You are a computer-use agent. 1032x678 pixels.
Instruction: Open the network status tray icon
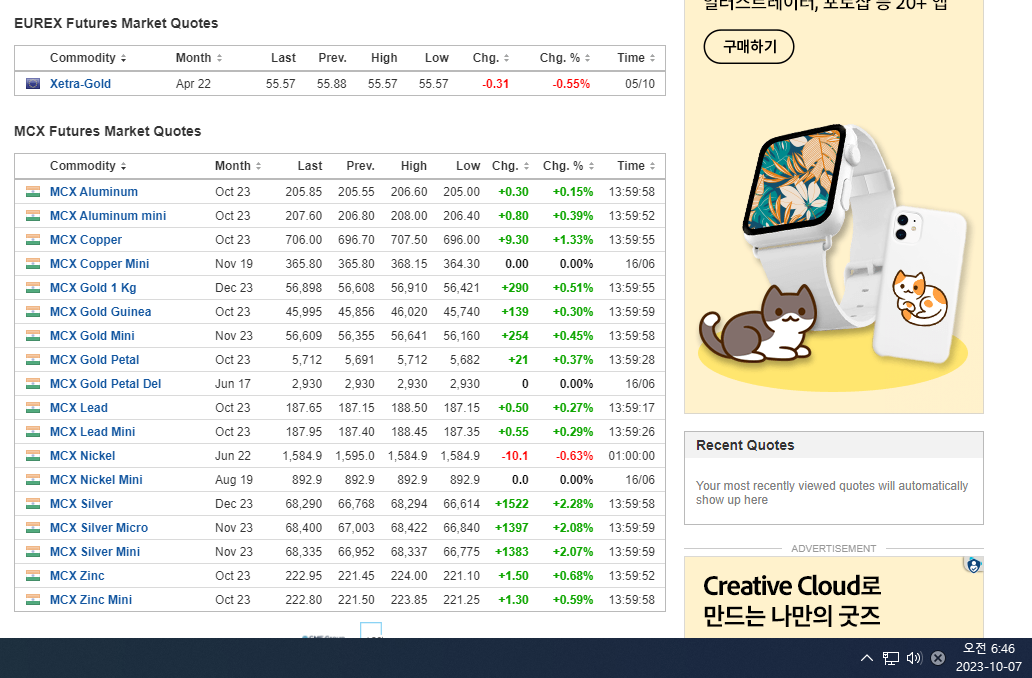[x=890, y=658]
